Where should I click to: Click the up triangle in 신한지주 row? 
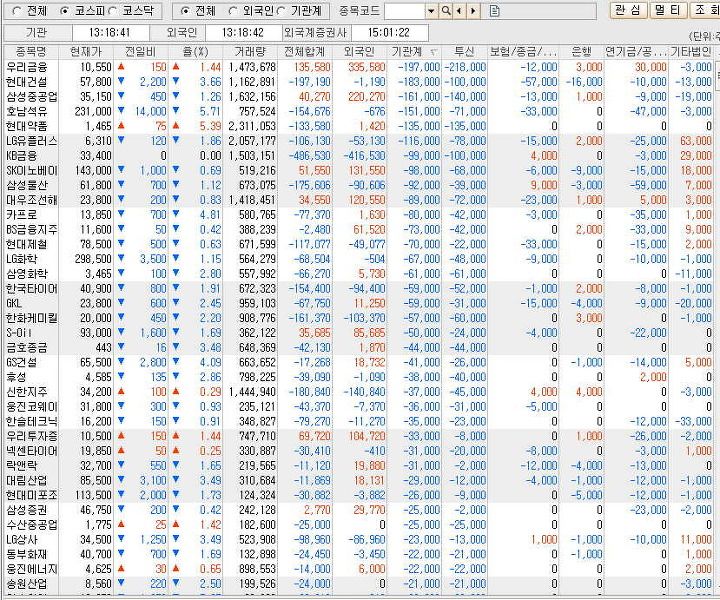coord(121,391)
